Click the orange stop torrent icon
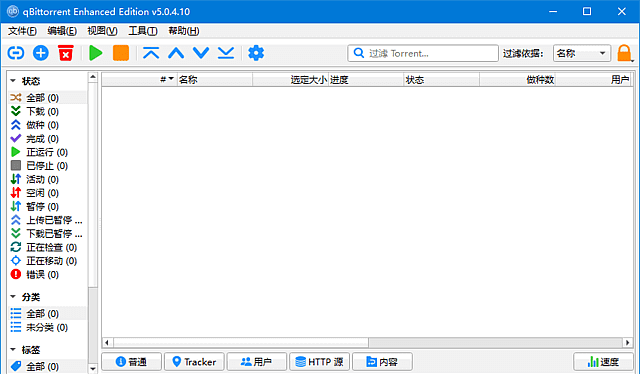 coord(121,53)
